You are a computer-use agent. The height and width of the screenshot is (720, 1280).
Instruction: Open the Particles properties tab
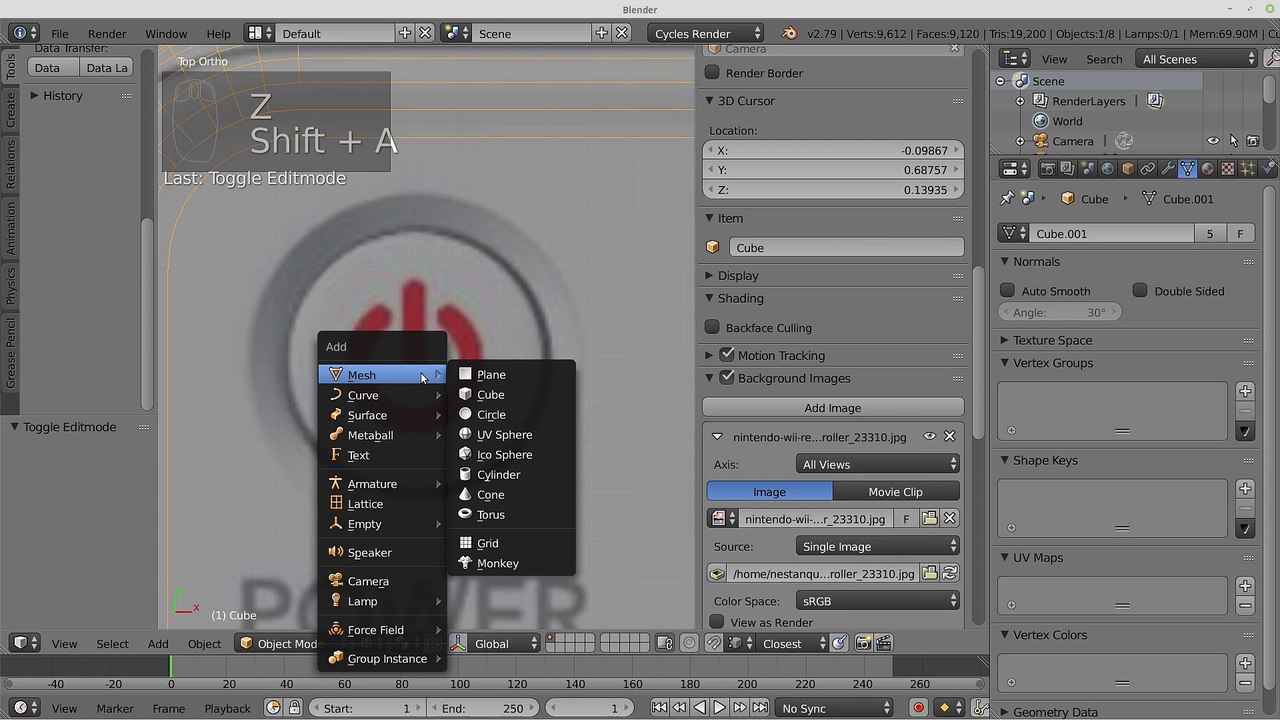tap(1247, 169)
